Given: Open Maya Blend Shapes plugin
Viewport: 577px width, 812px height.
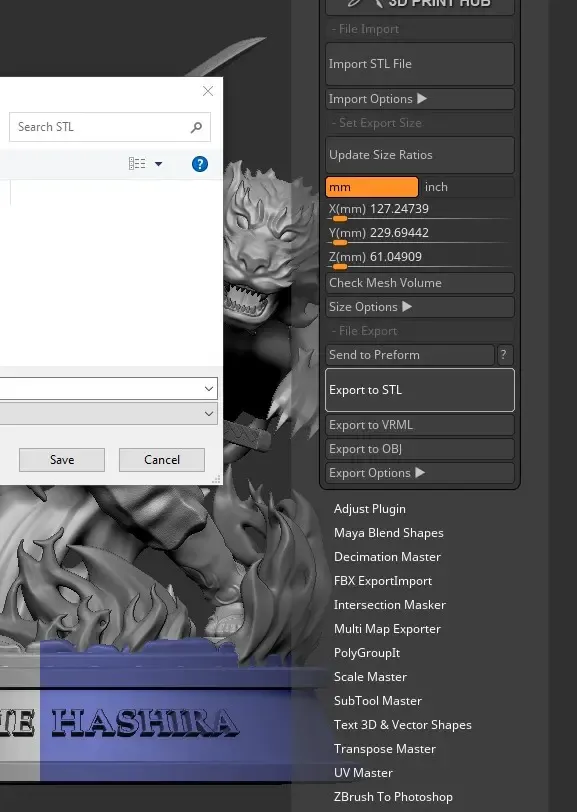Looking at the screenshot, I should click(388, 533).
